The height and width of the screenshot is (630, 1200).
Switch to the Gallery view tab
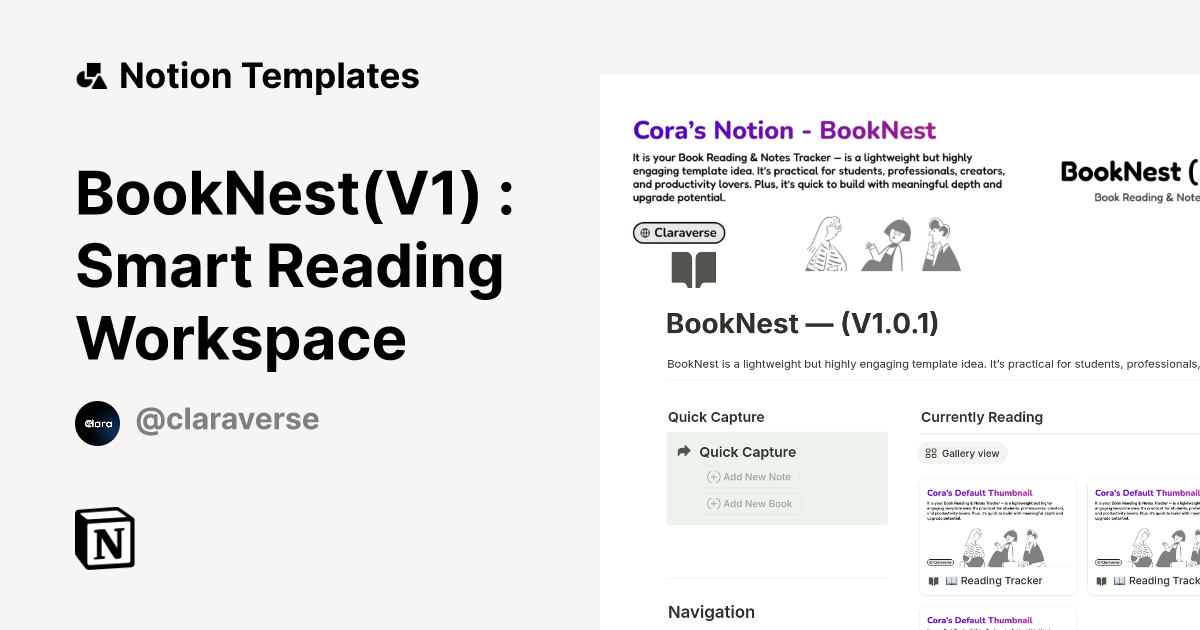(x=962, y=453)
